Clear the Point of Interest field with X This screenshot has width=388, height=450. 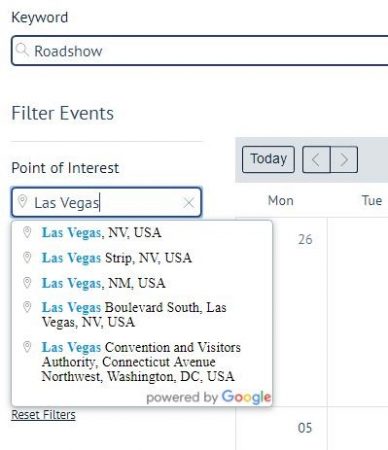pos(189,202)
